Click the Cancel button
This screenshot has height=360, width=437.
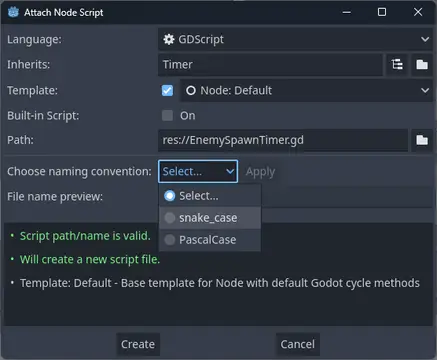(x=298, y=344)
